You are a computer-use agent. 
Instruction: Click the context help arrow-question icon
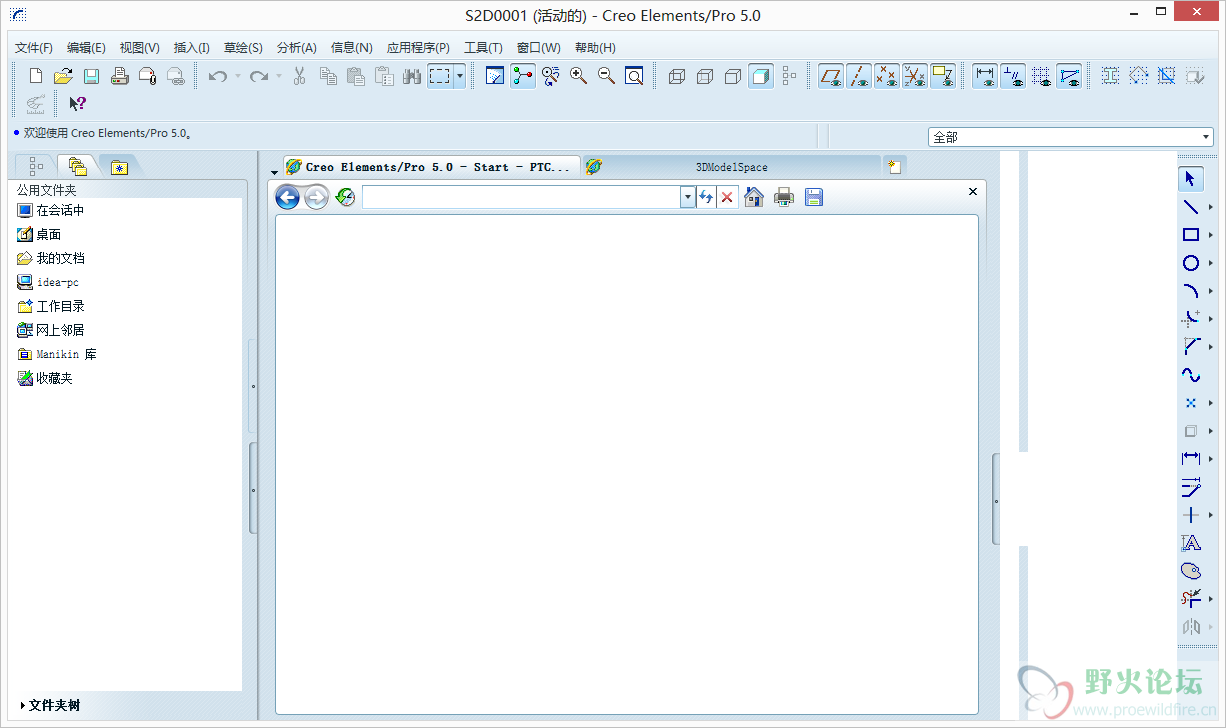point(77,103)
